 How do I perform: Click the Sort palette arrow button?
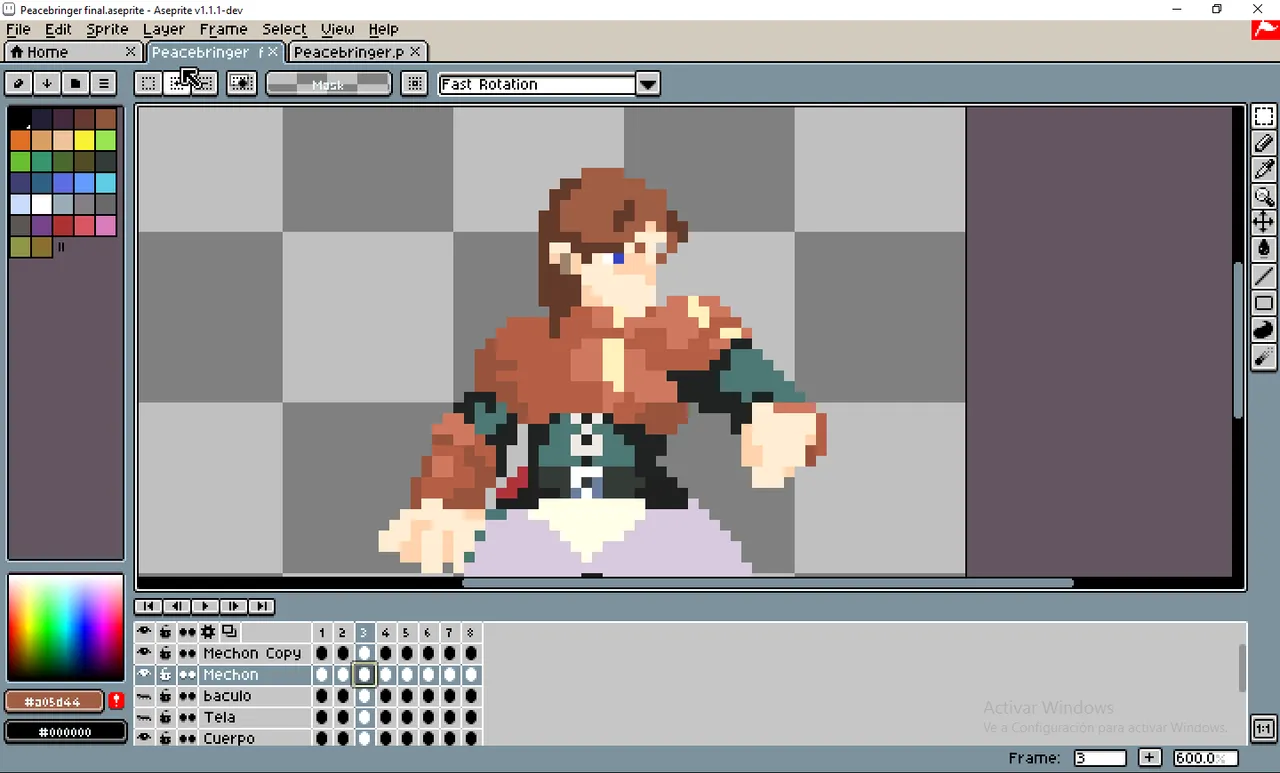tap(47, 83)
